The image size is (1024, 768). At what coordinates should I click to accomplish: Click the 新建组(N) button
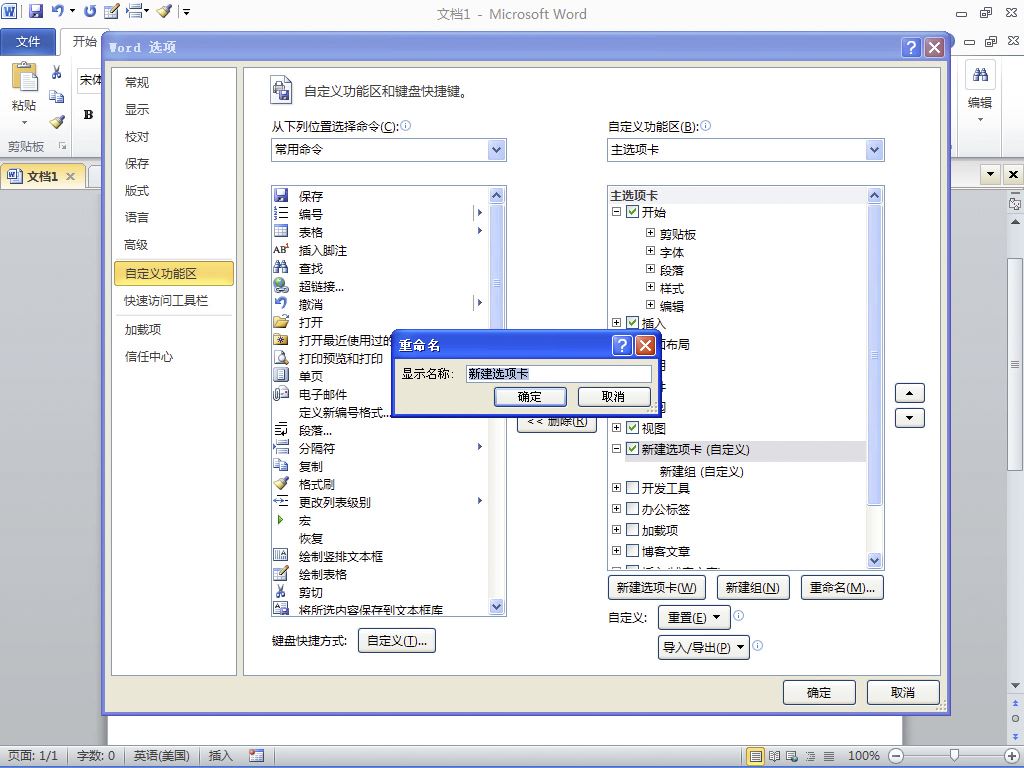click(753, 588)
